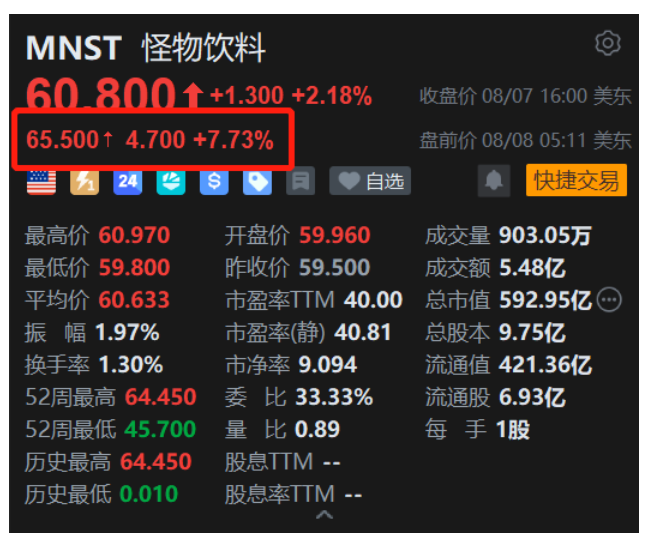
Task: Click the US flag market icon
Action: pos(41,182)
